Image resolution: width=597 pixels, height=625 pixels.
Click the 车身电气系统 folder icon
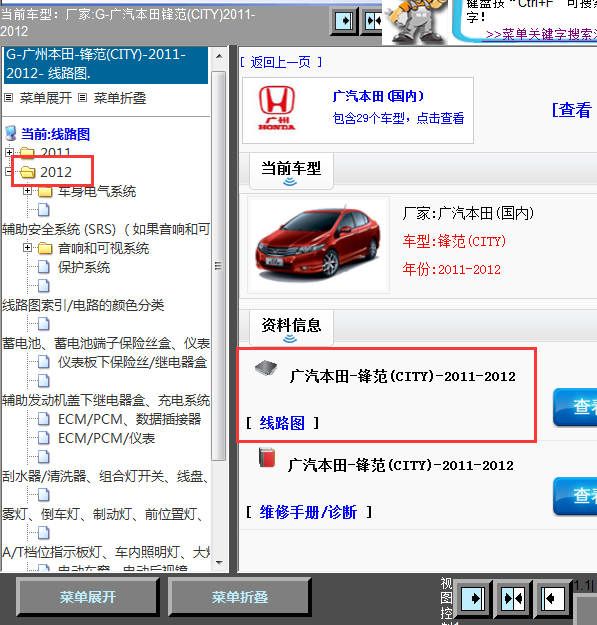tap(45, 192)
